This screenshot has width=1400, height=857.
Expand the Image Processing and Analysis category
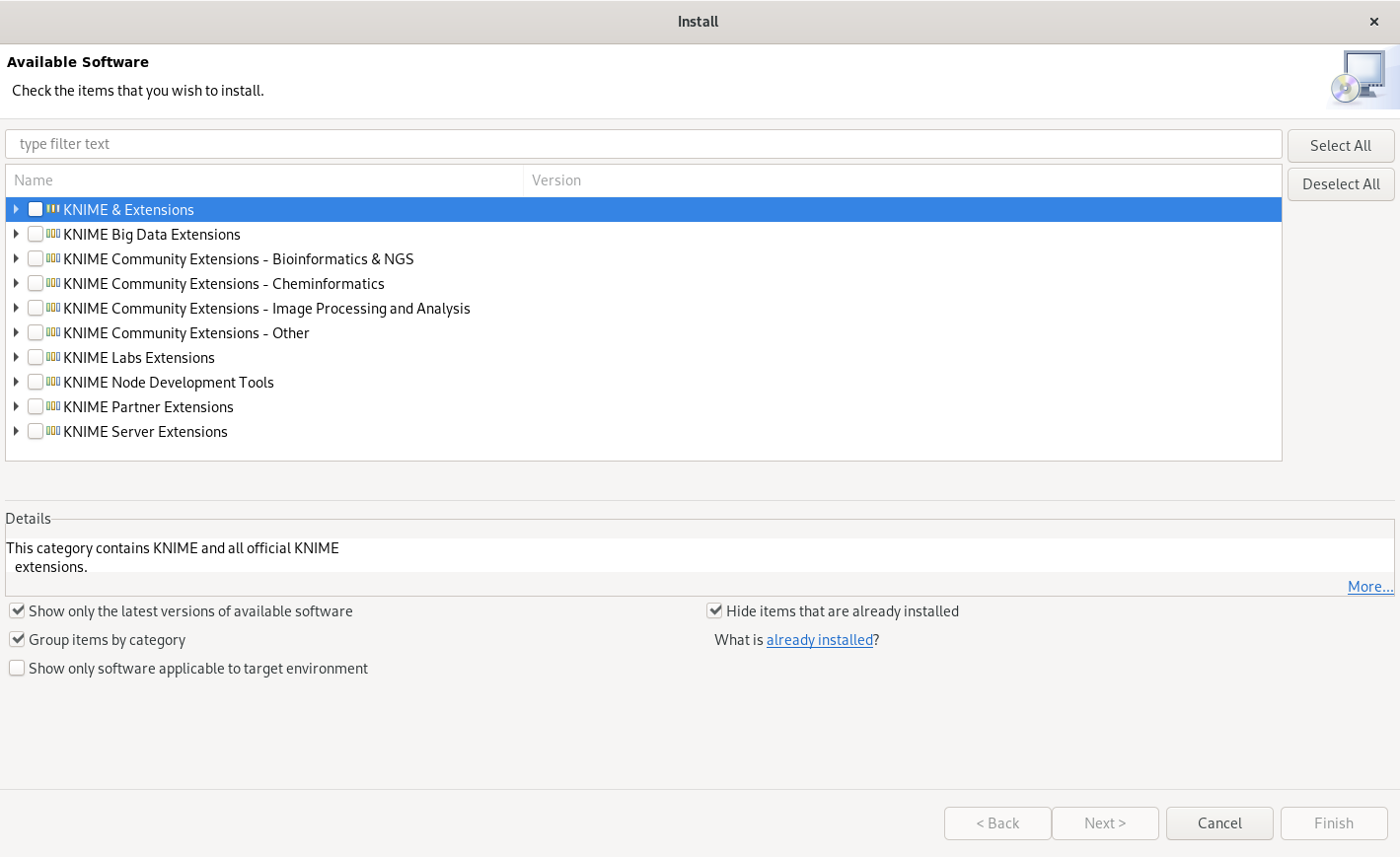[16, 308]
